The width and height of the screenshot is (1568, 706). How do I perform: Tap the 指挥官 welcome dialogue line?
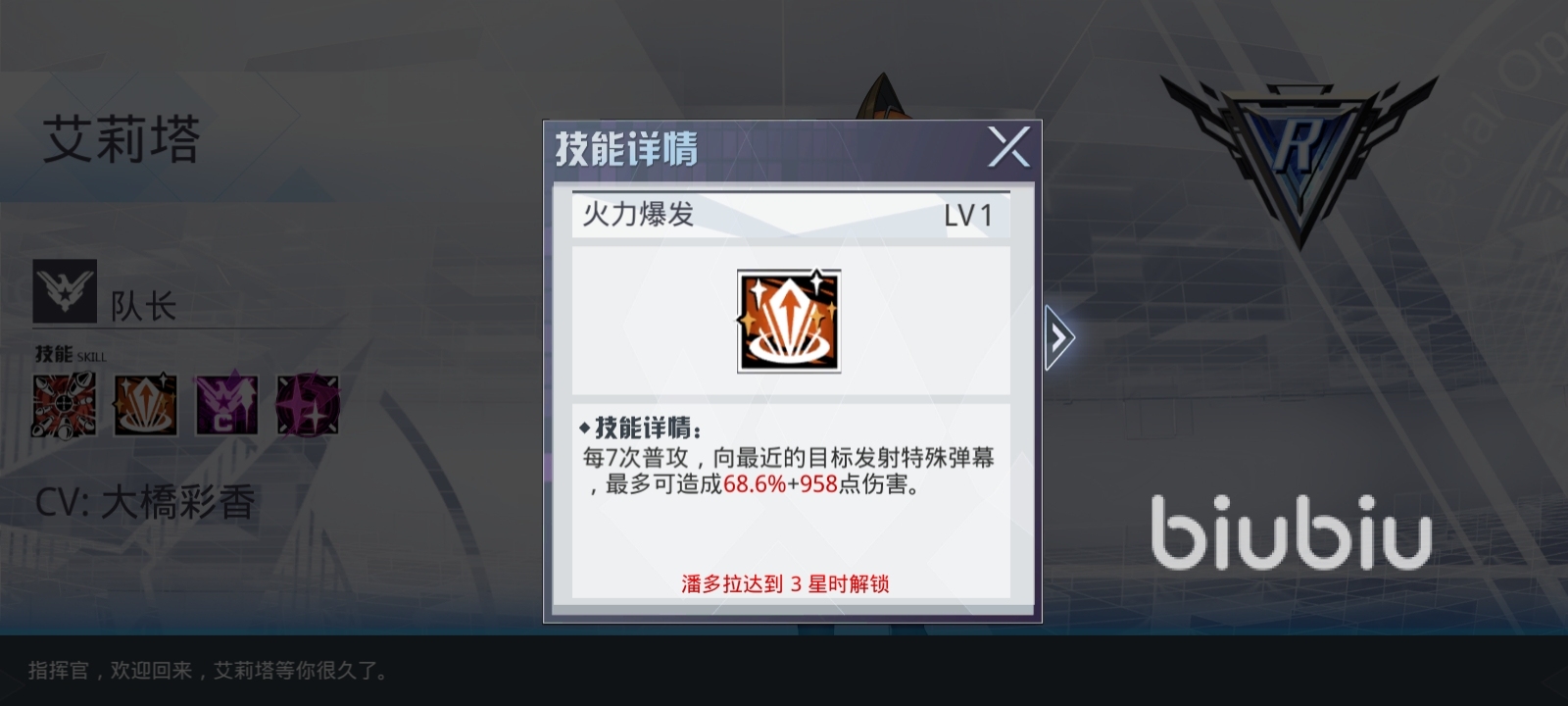209,671
